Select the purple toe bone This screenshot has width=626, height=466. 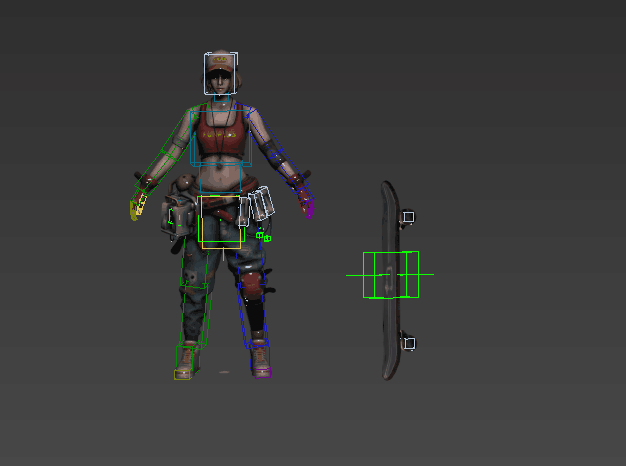[263, 373]
